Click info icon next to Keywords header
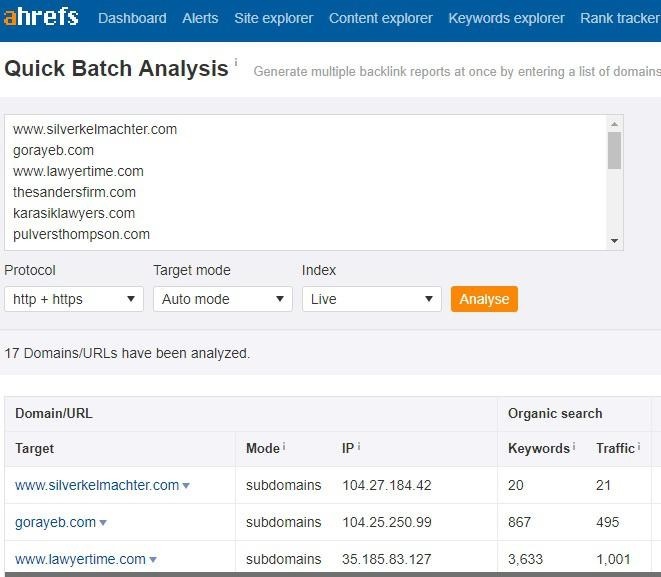Screen dimensions: 661x577 pos(574,446)
